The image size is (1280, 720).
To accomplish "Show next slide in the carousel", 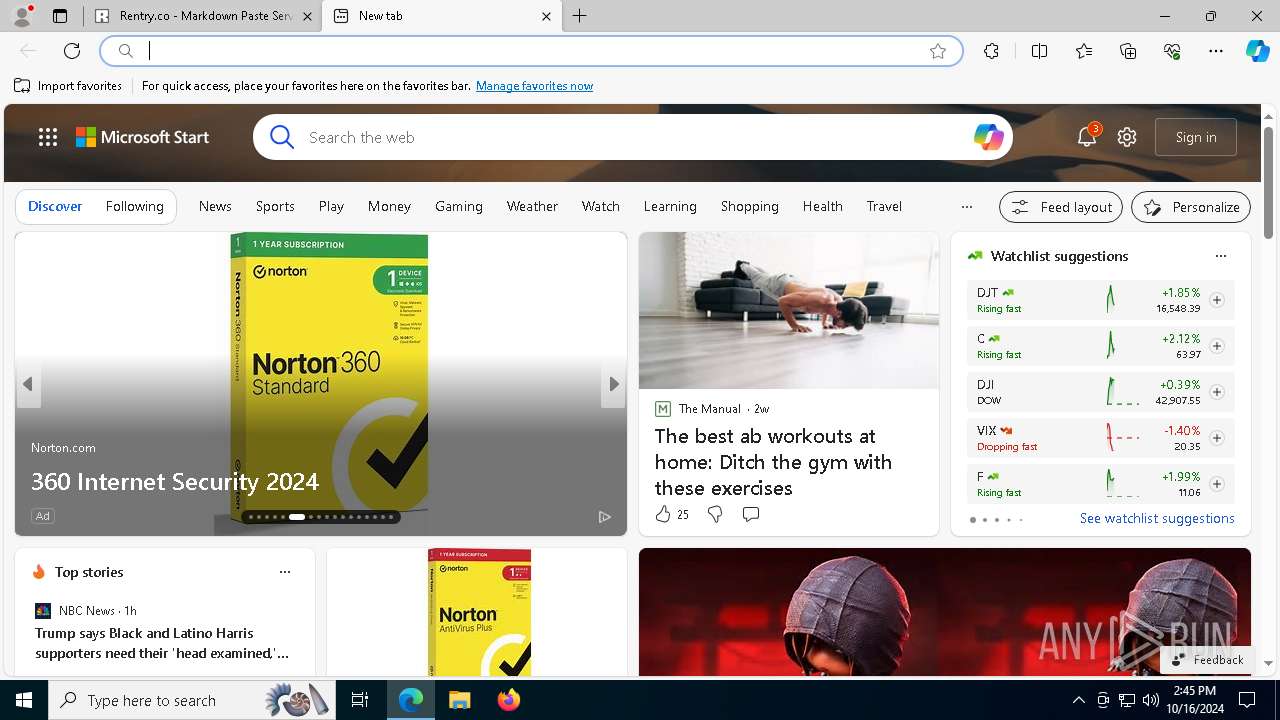I will click(613, 384).
